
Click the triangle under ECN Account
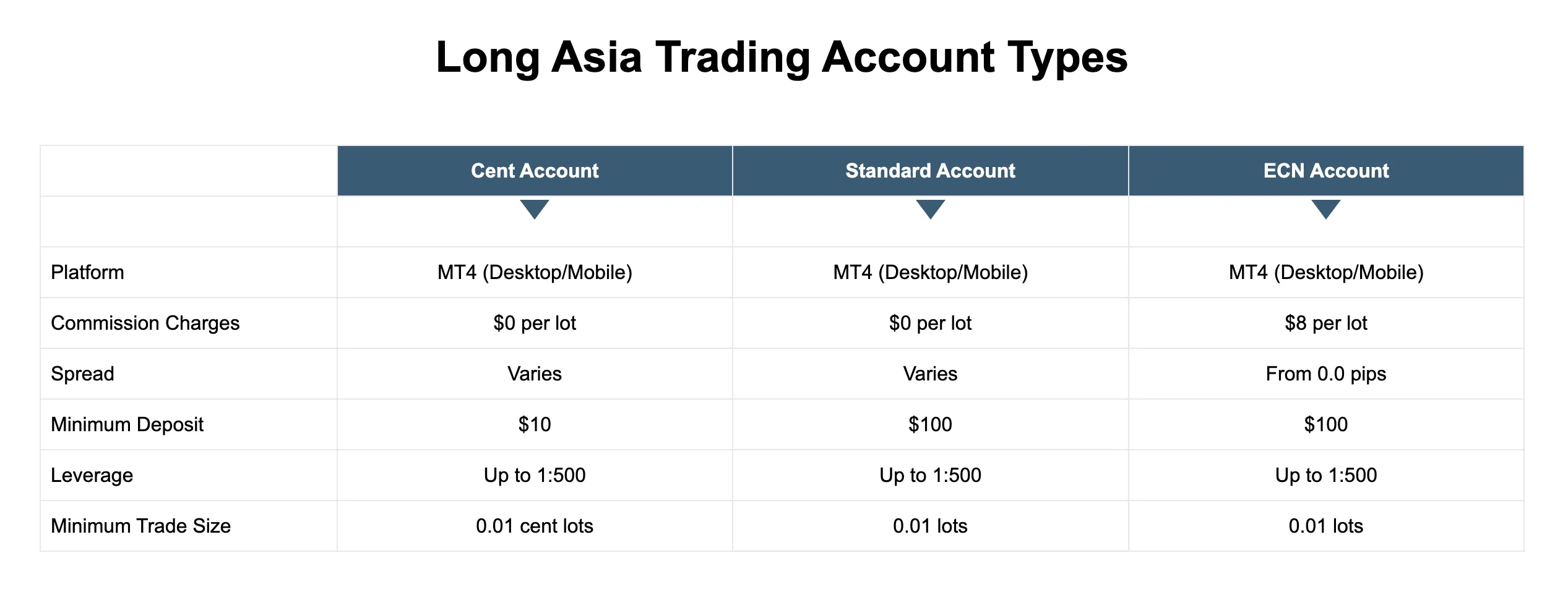pyautogui.click(x=1326, y=209)
